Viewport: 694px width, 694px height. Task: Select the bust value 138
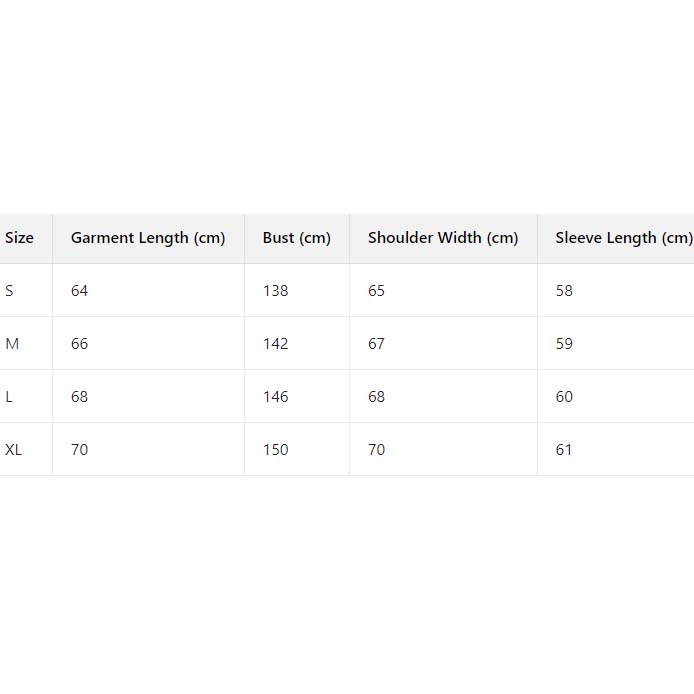[x=276, y=291]
